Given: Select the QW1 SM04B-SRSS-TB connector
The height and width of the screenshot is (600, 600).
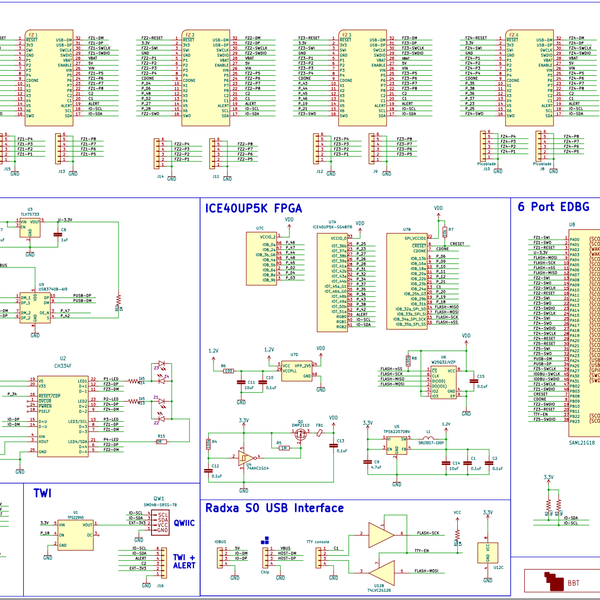Looking at the screenshot, I should [x=160, y=522].
